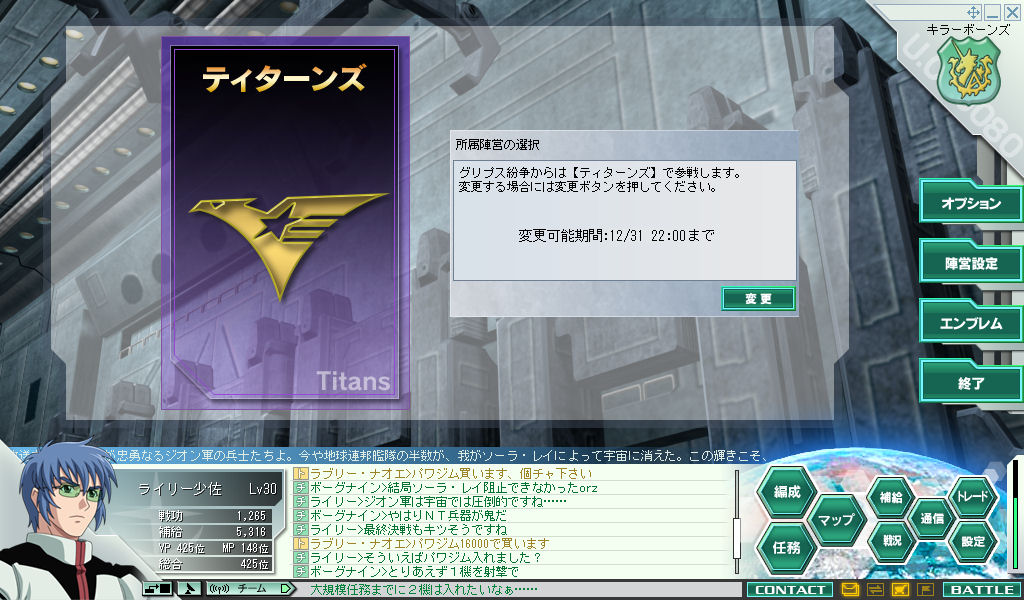The width and height of the screenshot is (1024, 600).
Task: Select 終了 to exit
Action: point(971,383)
